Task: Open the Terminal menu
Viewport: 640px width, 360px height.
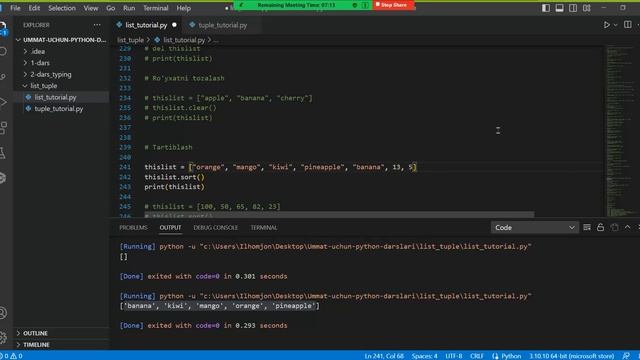Action: (156, 8)
